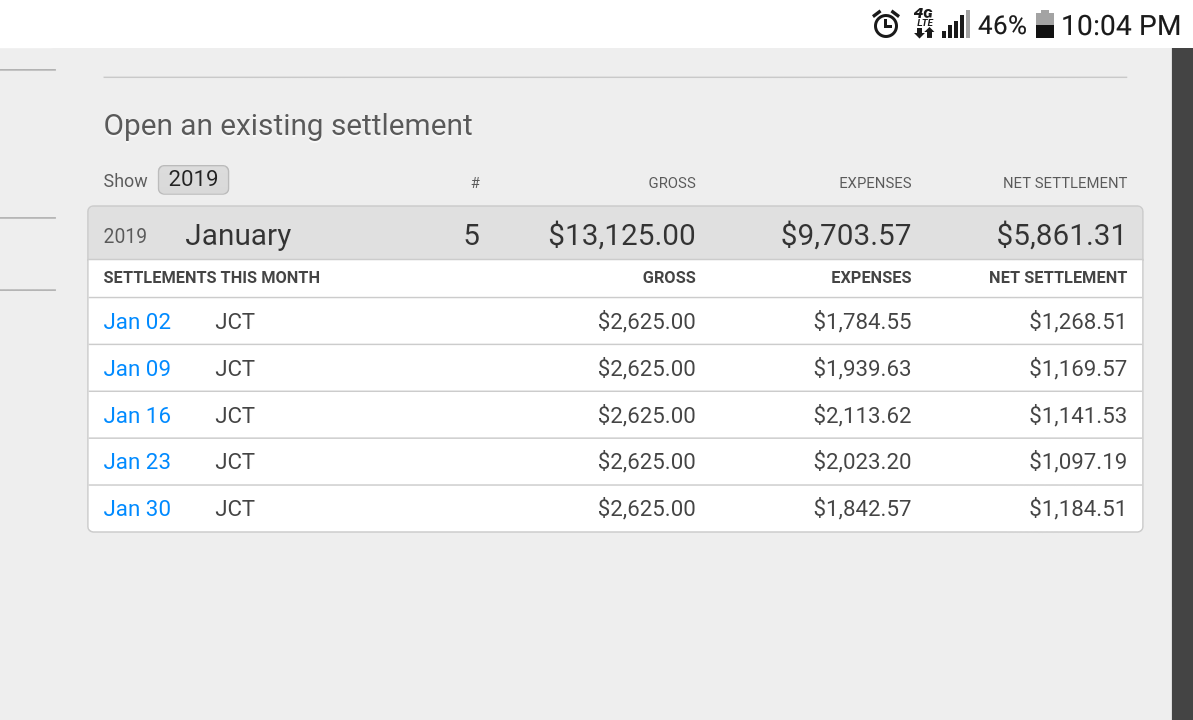Click the January total gross $13,125.00
1193x720 pixels.
coord(622,234)
